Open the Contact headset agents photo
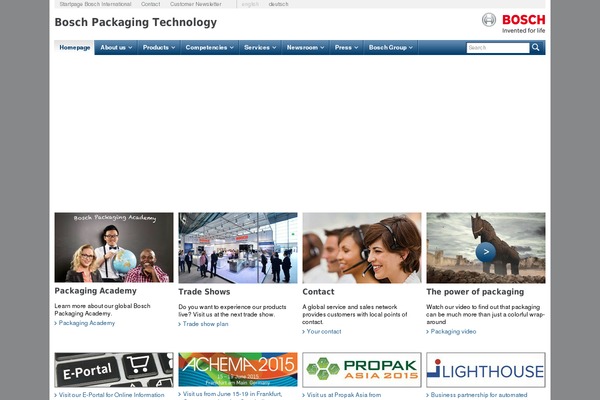Viewport: 600px width, 400px height. (x=362, y=248)
